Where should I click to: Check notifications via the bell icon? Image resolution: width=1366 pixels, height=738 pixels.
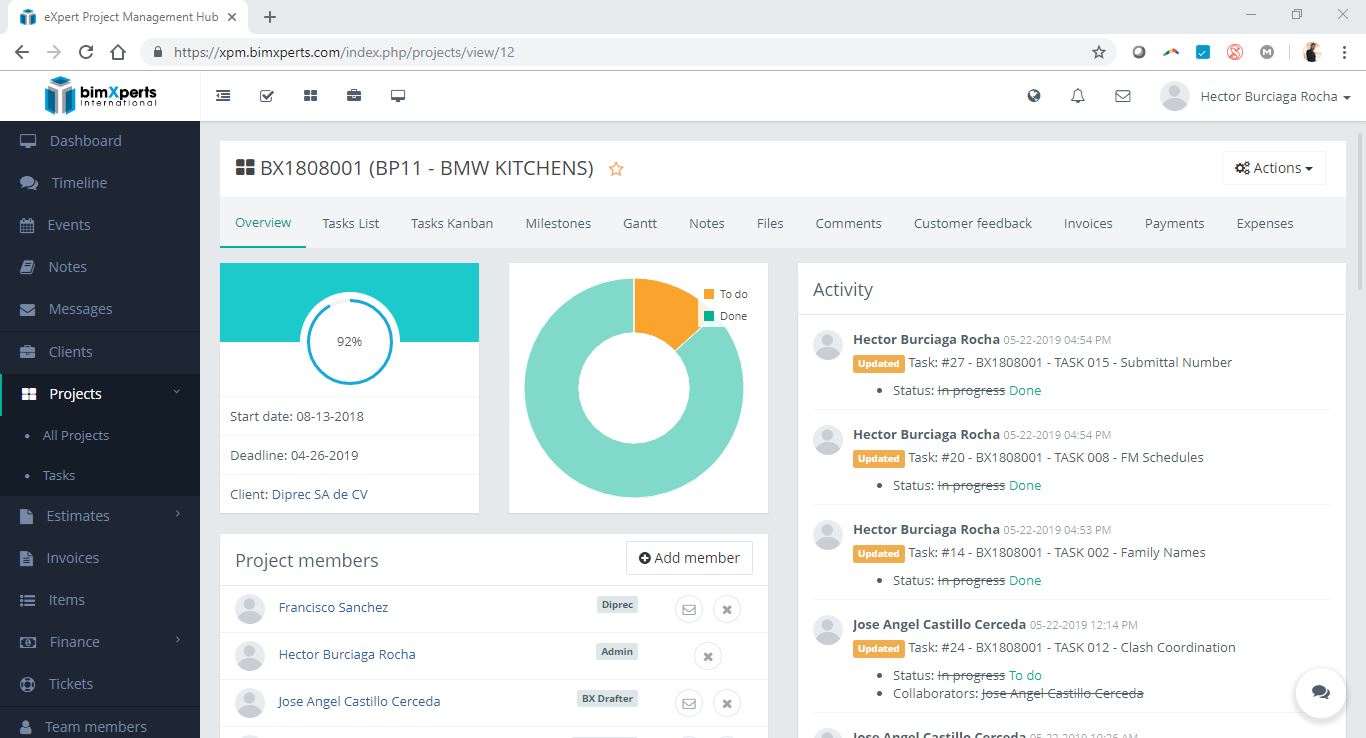pos(1077,95)
